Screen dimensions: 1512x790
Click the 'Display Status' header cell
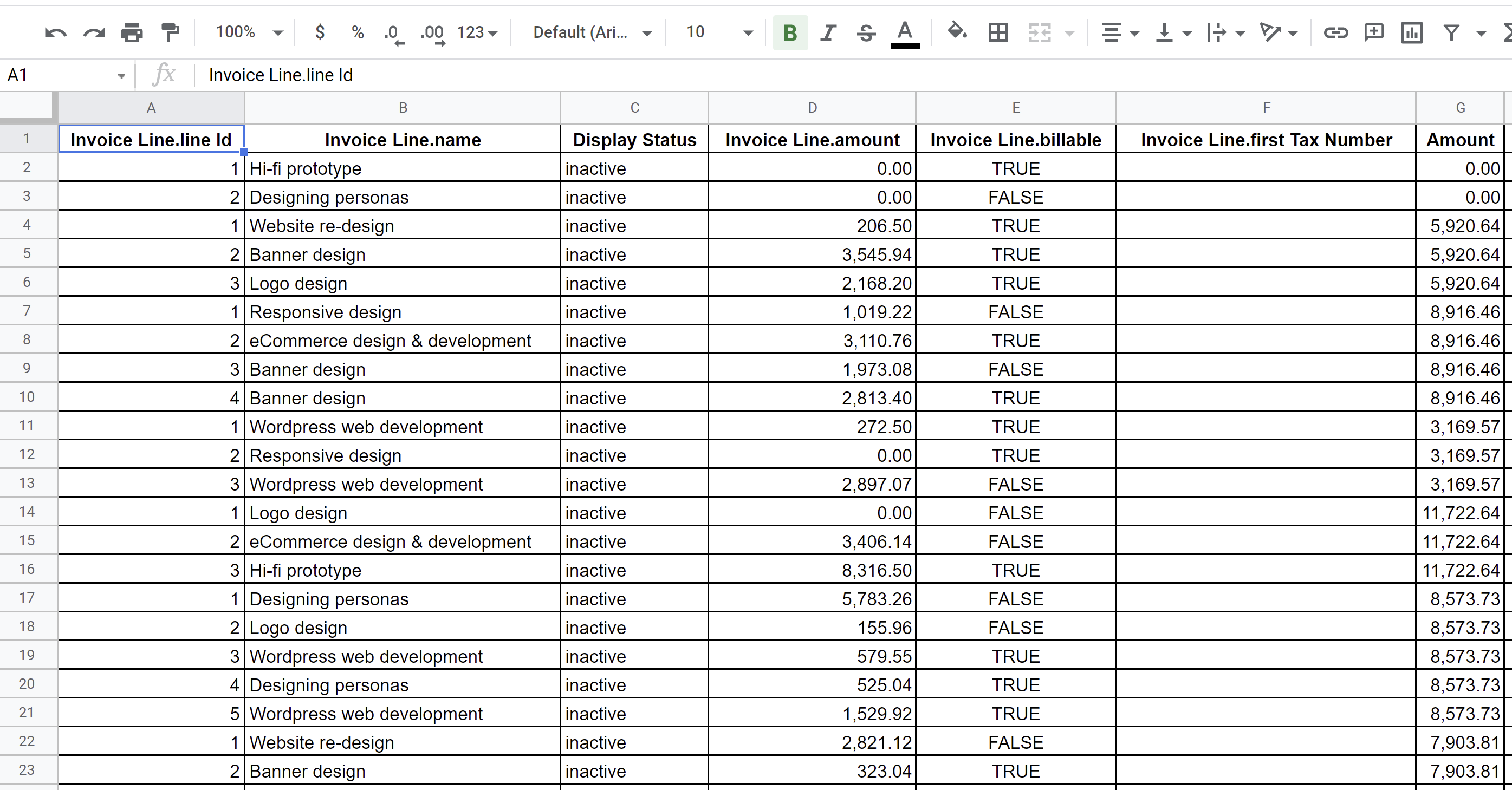(x=634, y=139)
